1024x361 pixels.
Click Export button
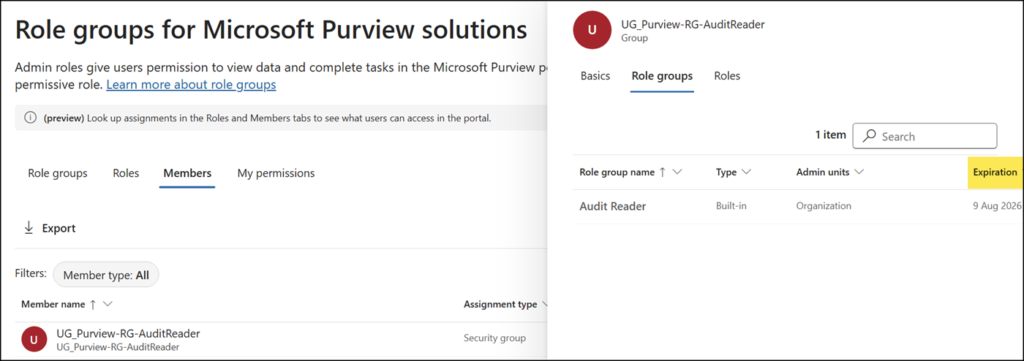pyautogui.click(x=50, y=228)
